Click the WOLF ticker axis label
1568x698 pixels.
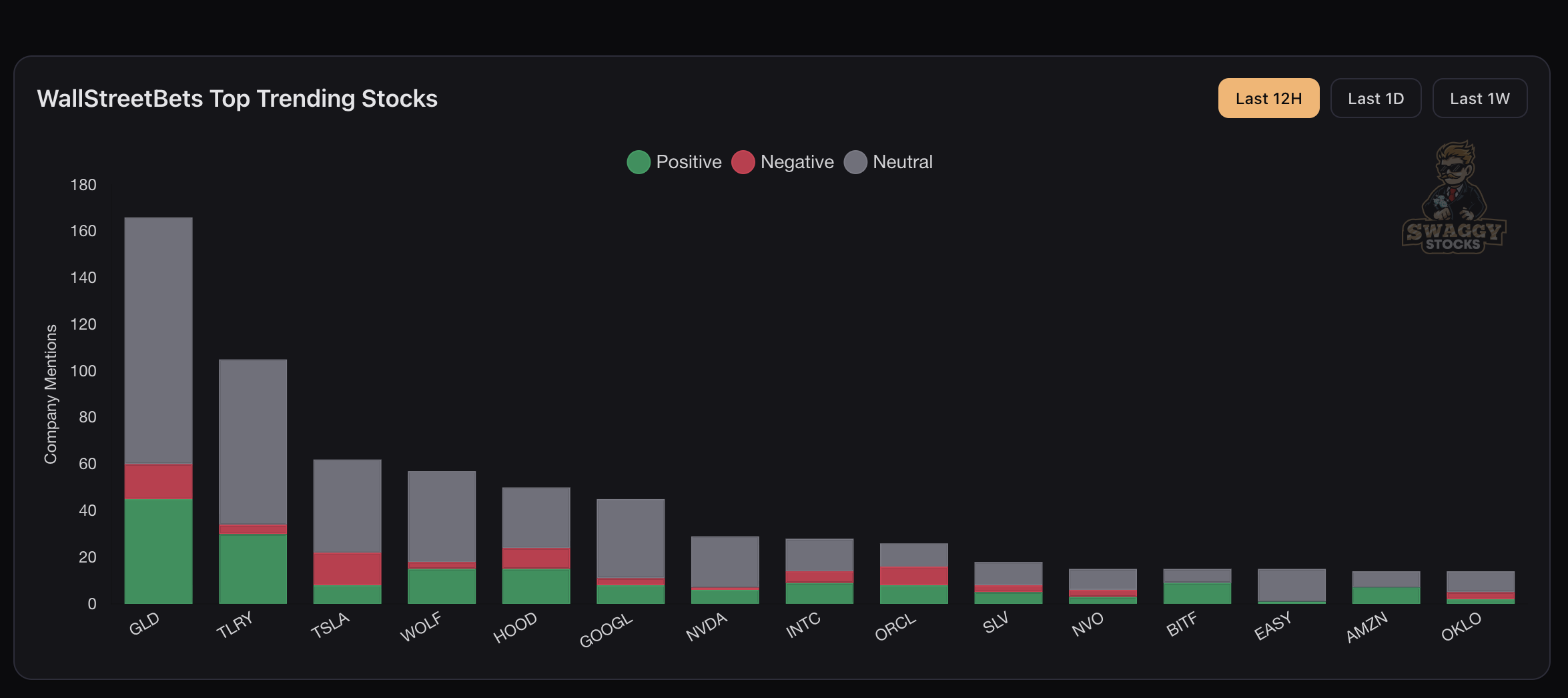point(421,627)
